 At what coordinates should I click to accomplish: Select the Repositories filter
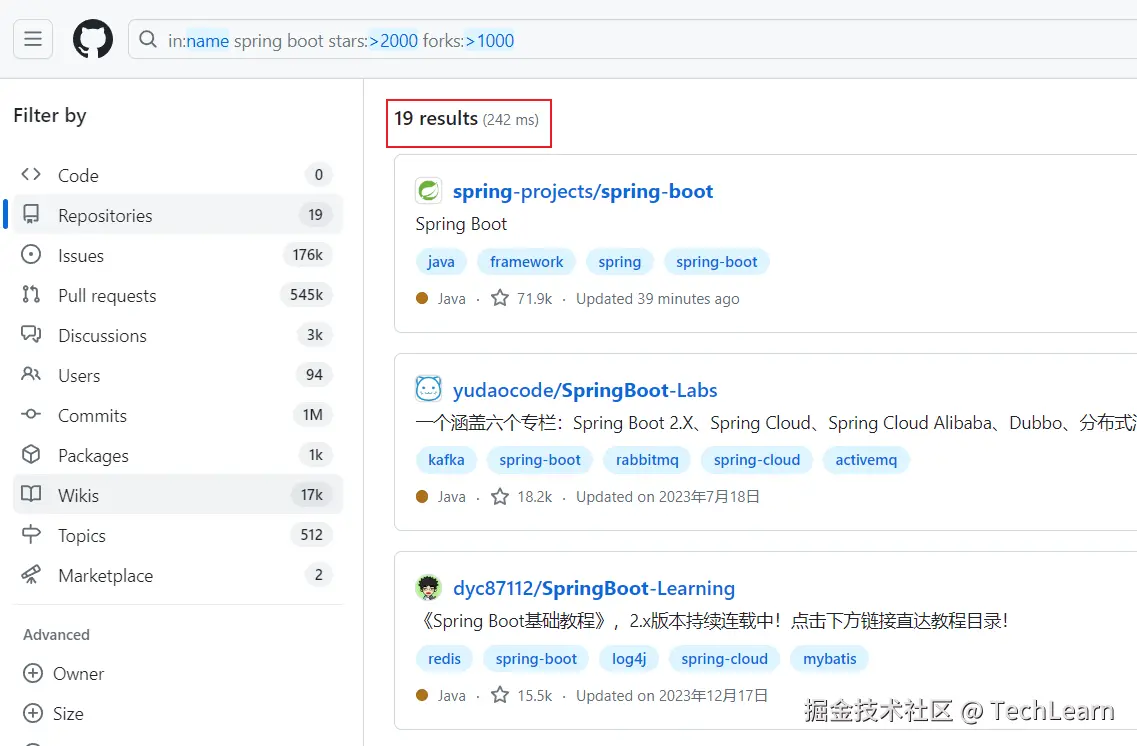178,215
